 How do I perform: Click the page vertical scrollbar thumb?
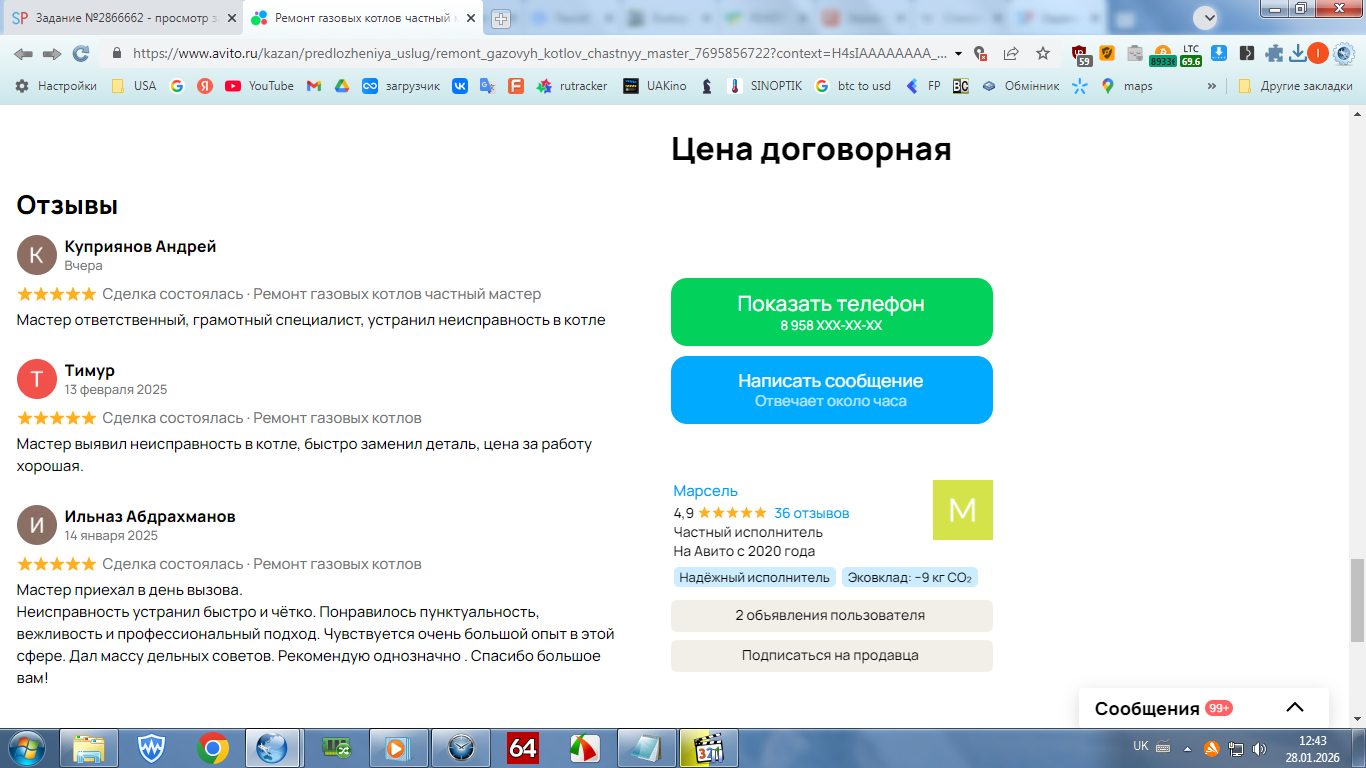tap(1357, 600)
